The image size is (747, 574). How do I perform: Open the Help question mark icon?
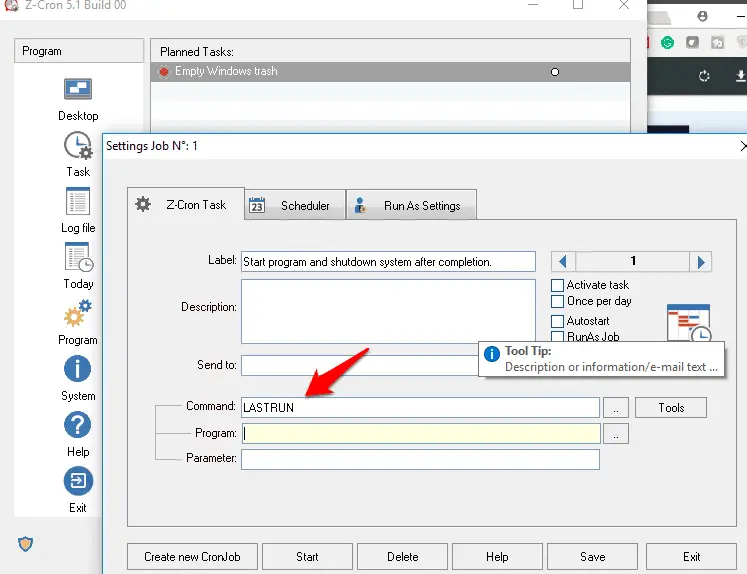click(77, 425)
